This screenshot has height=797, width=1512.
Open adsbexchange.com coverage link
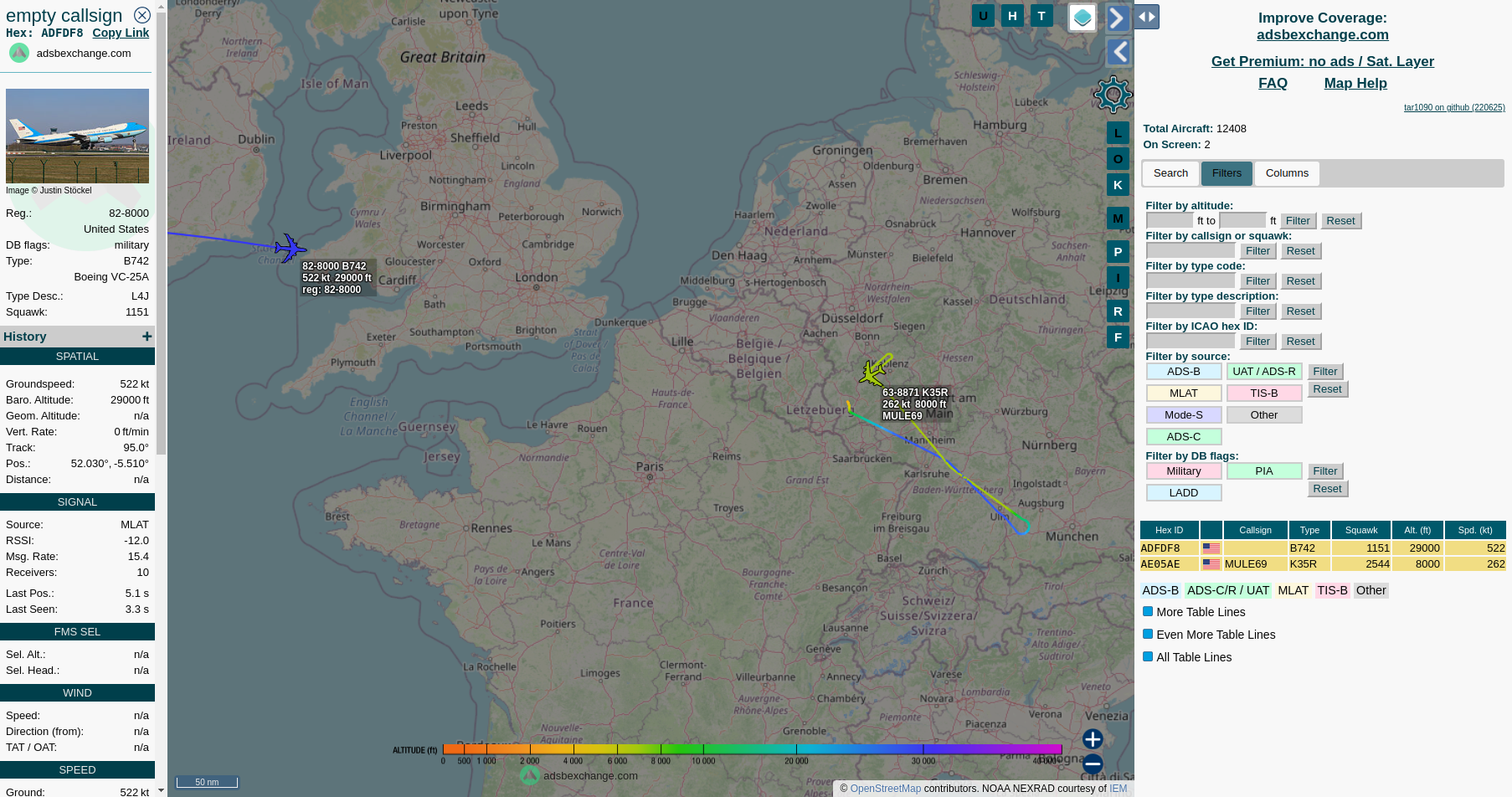click(x=1322, y=34)
